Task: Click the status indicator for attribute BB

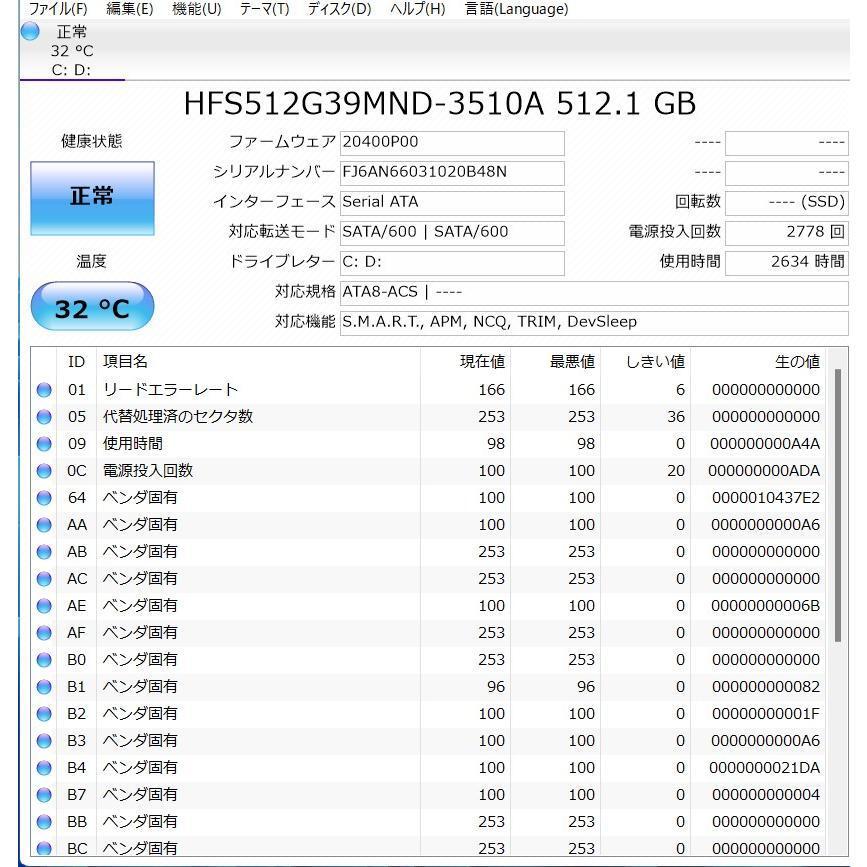Action: click(x=43, y=821)
